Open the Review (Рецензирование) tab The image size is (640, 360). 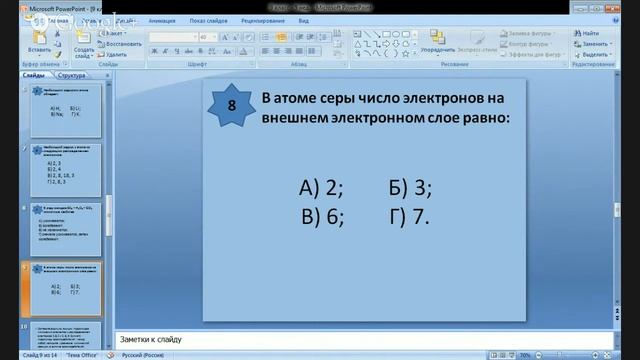click(263, 20)
